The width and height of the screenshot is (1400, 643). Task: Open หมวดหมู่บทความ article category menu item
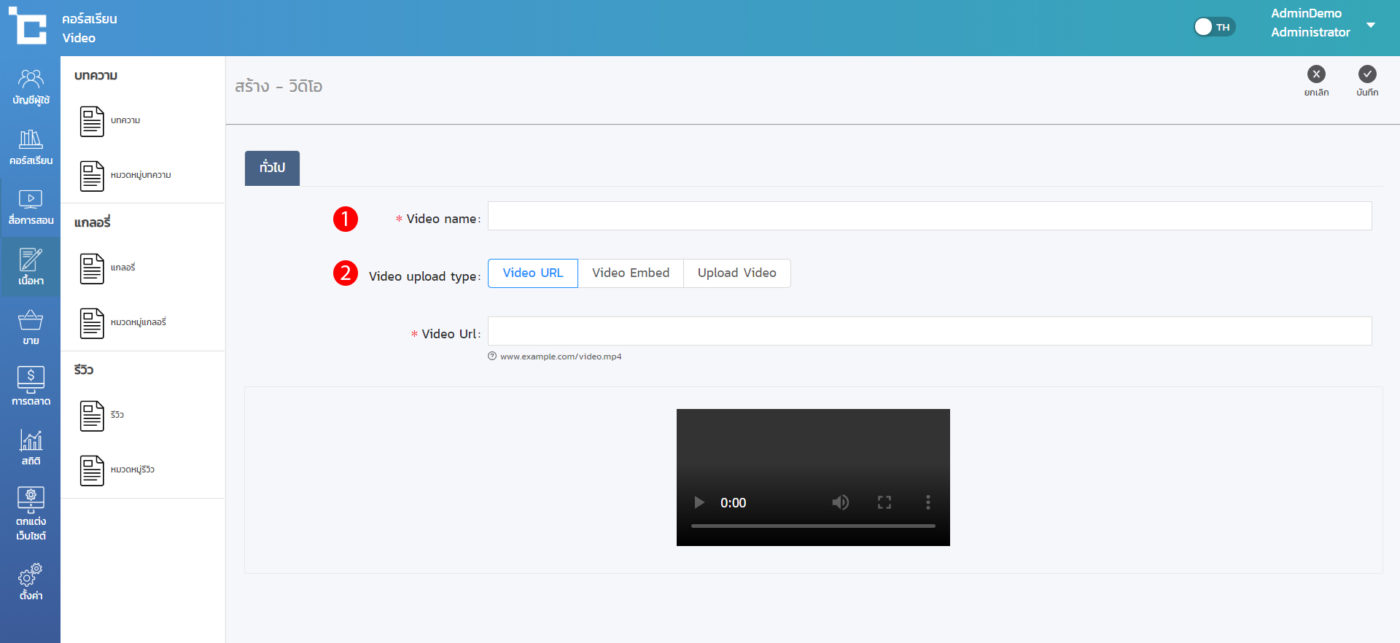point(125,176)
